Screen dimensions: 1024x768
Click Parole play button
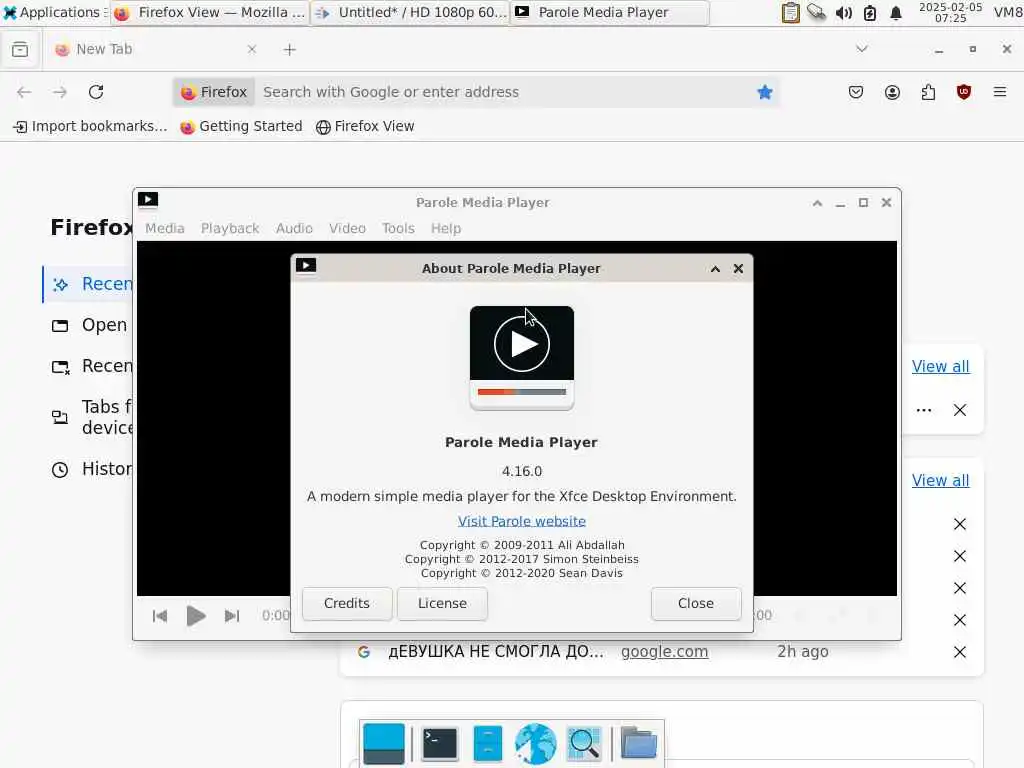pos(195,616)
